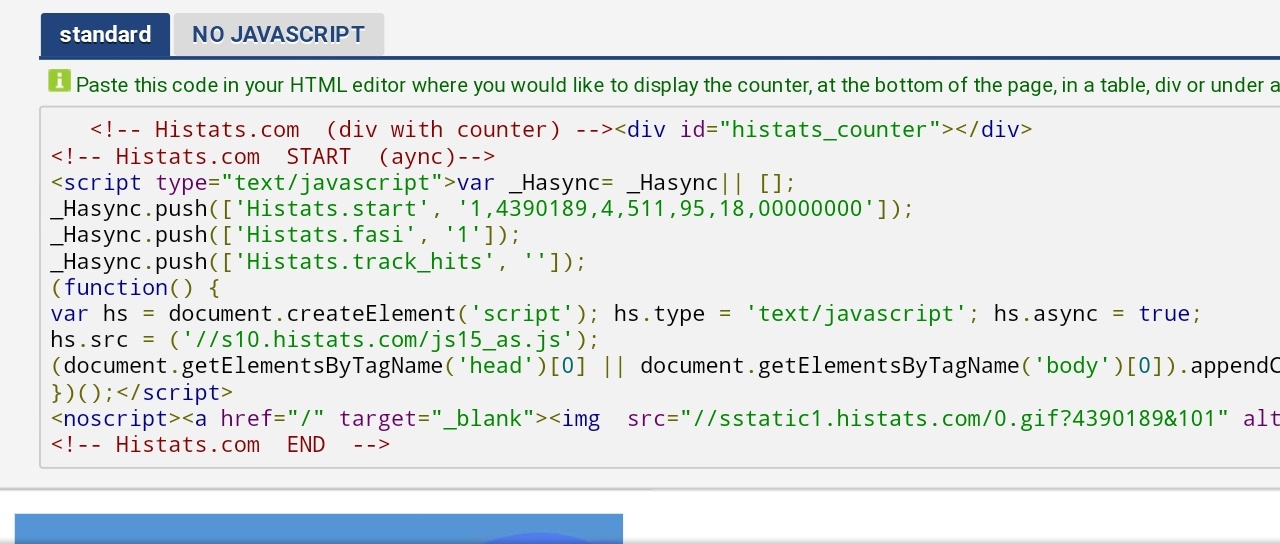Click the 'Histats.com END' comment
This screenshot has height=544, width=1280.
[220, 444]
